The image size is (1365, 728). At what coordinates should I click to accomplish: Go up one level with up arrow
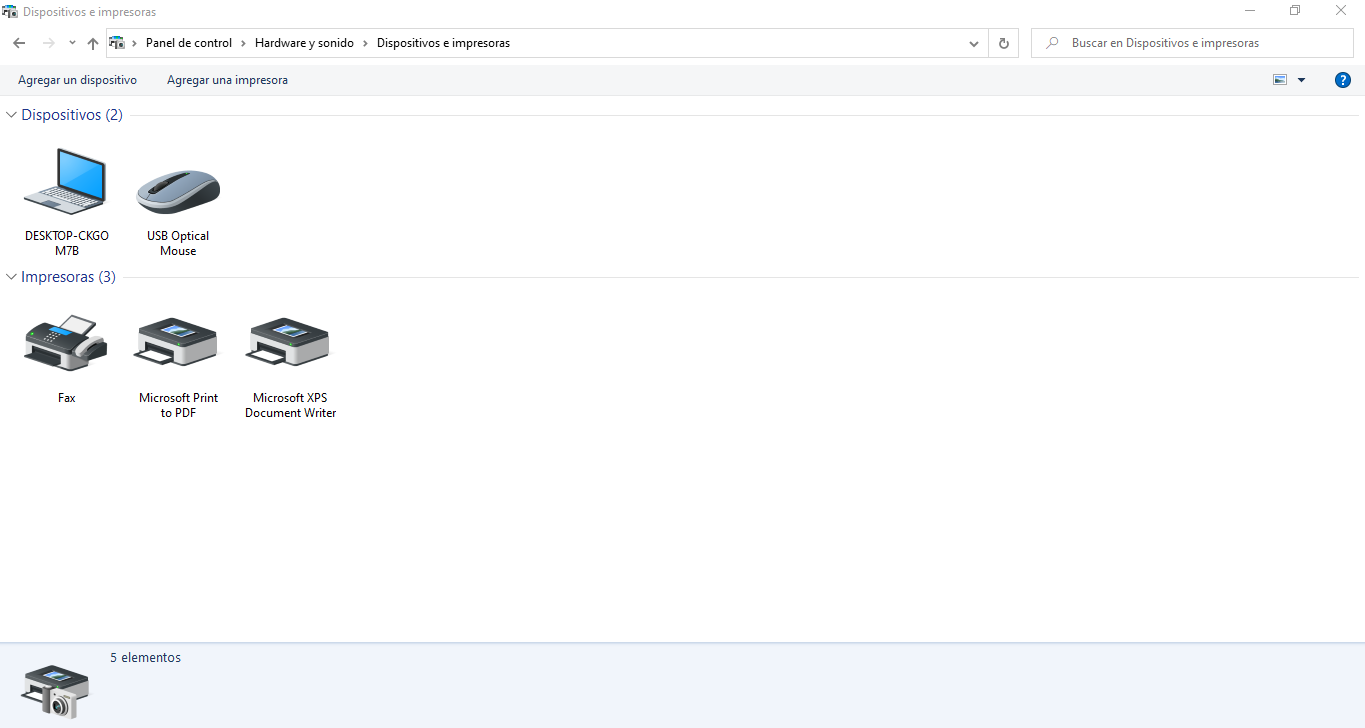click(x=93, y=43)
